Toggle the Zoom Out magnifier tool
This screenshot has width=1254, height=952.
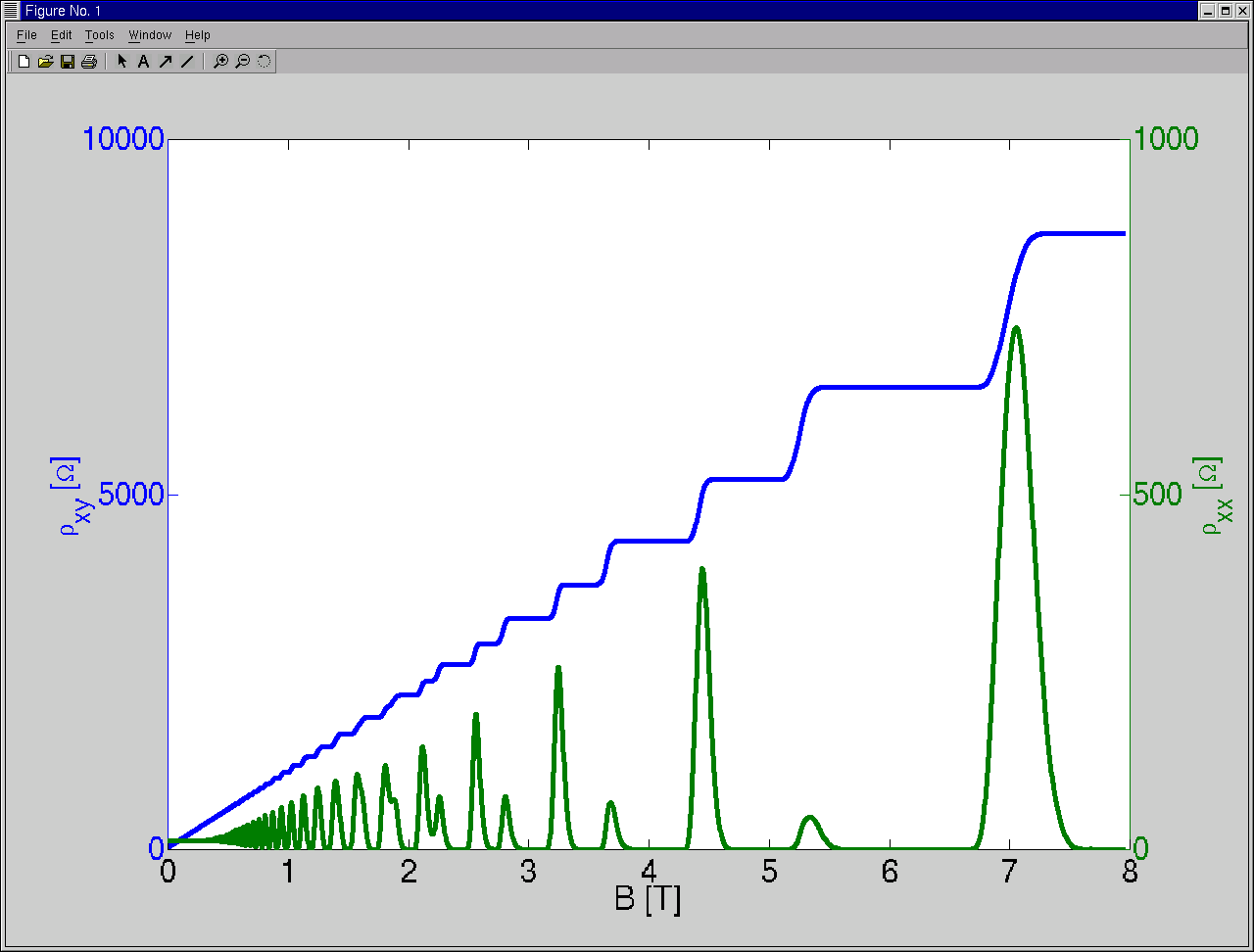pos(243,62)
